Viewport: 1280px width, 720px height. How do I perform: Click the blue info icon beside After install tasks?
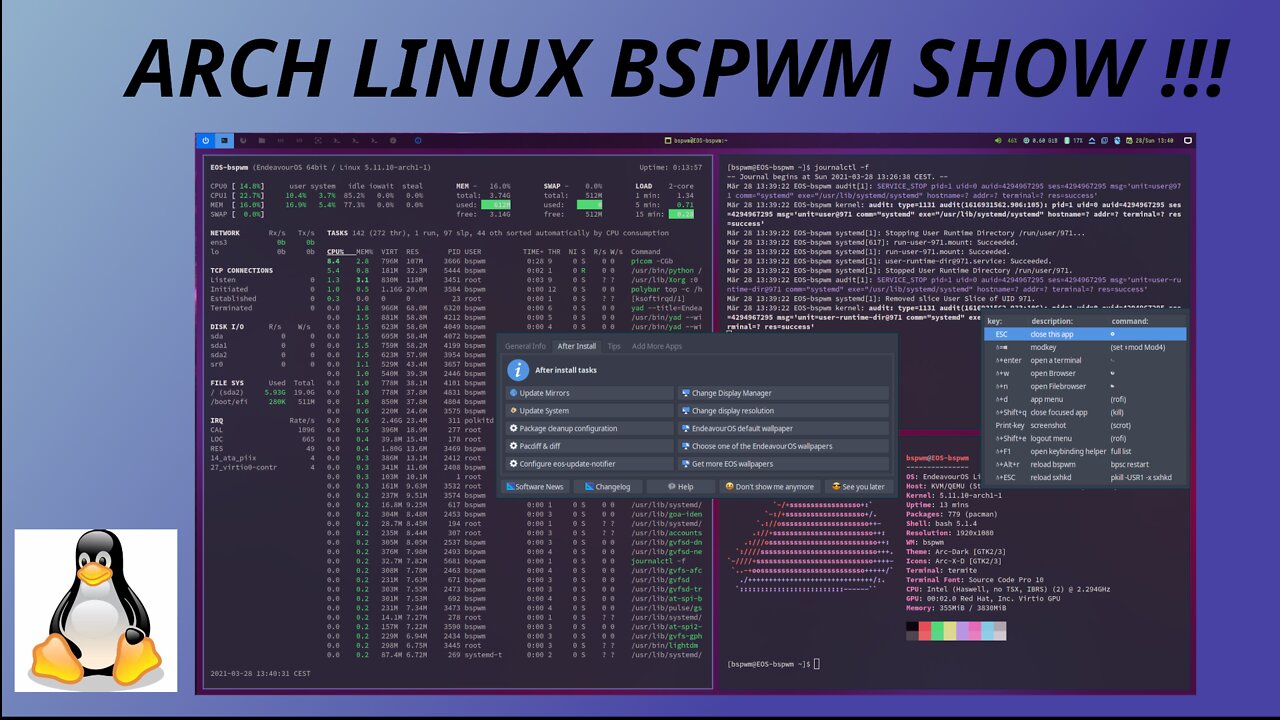pyautogui.click(x=518, y=370)
